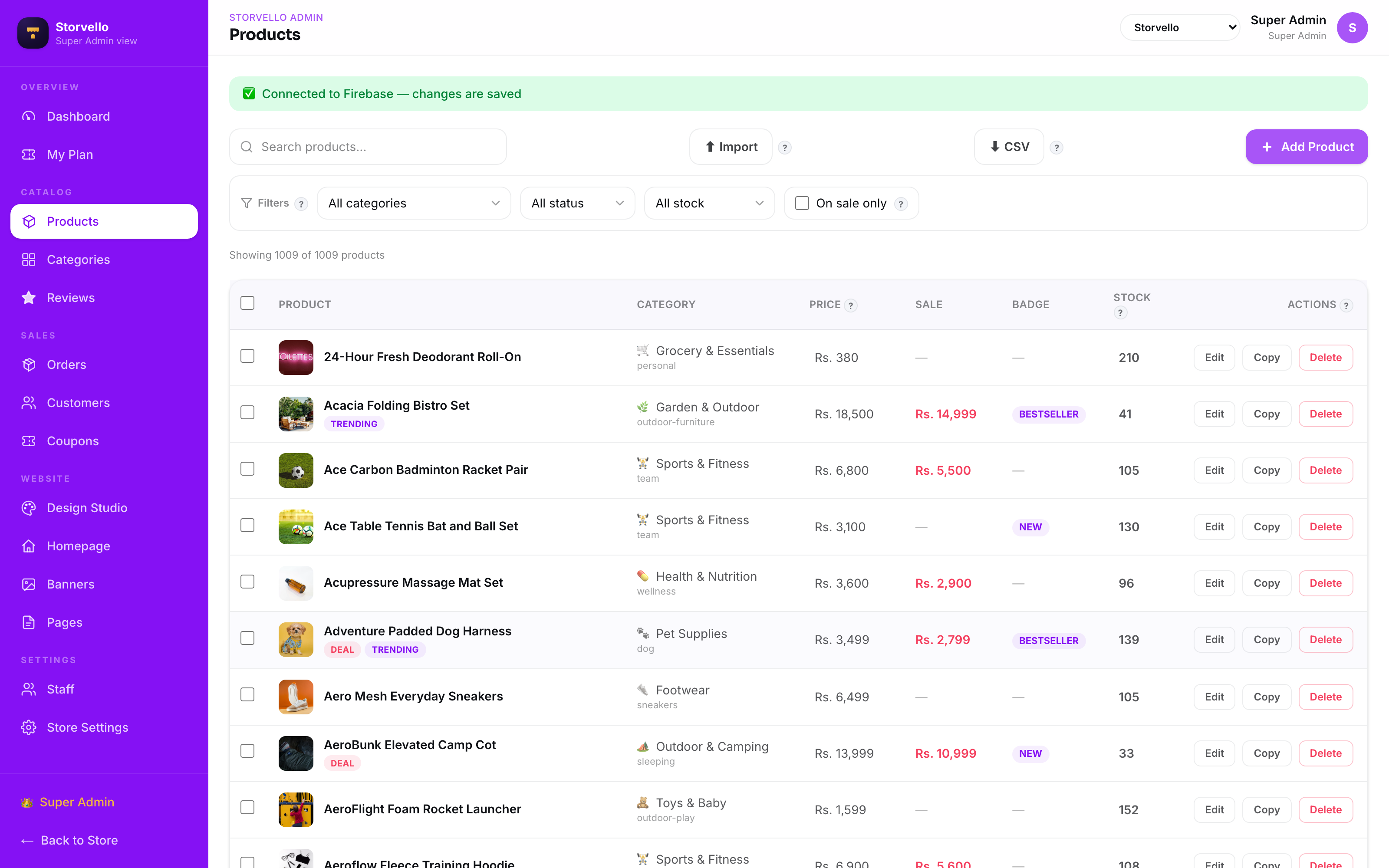Copy the Aero Mesh Everyday Sneakers
The image size is (1389, 868).
click(1266, 697)
